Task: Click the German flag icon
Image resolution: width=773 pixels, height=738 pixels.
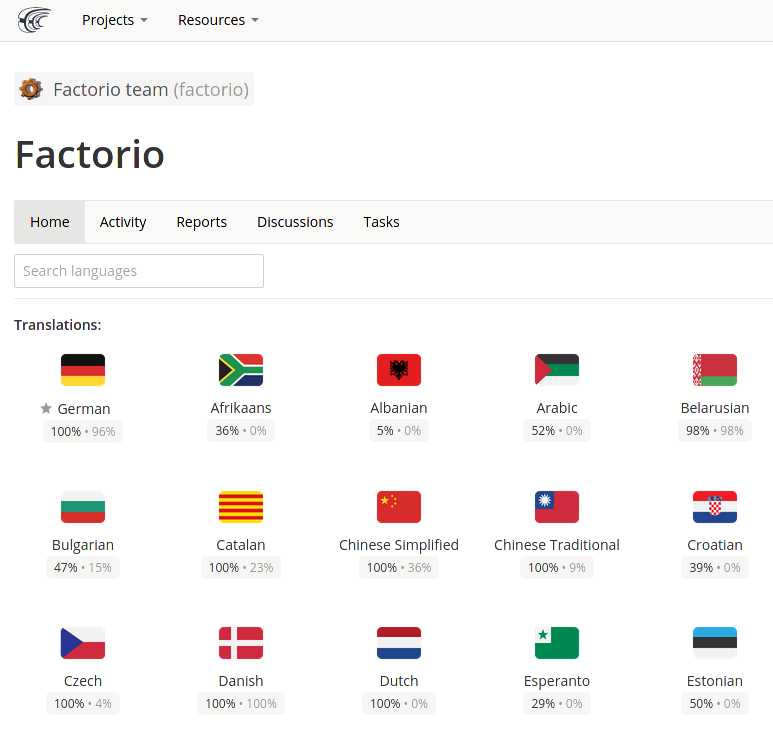Action: coord(83,370)
